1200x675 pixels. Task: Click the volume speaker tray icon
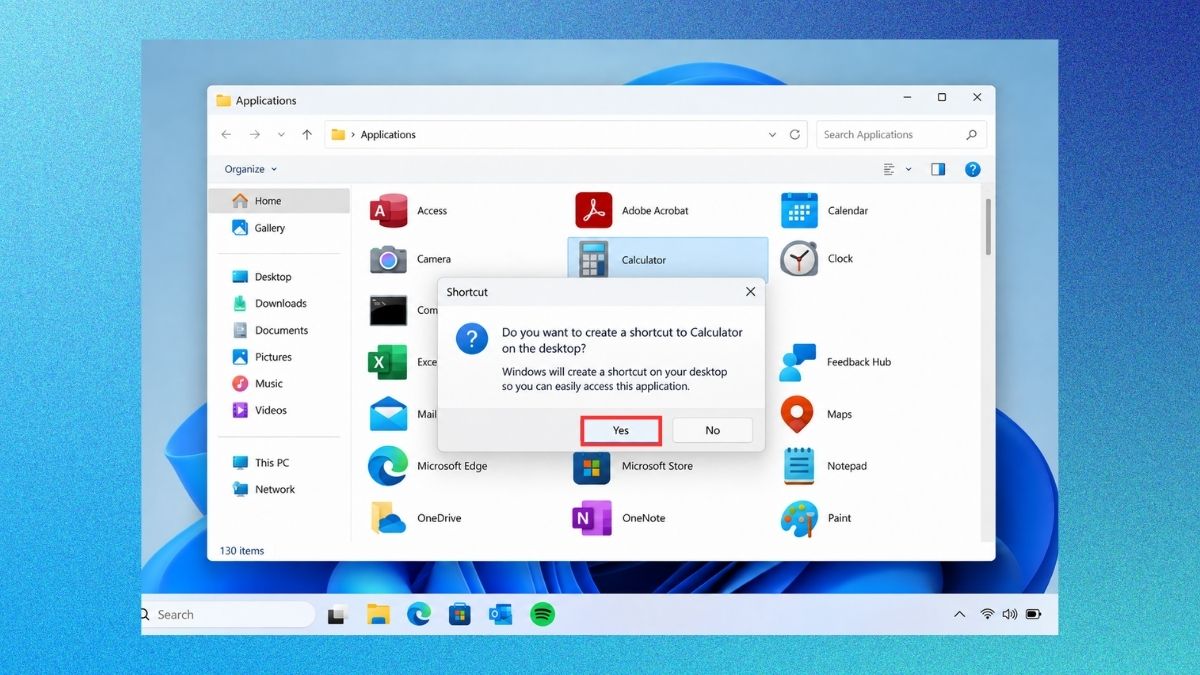[1009, 614]
